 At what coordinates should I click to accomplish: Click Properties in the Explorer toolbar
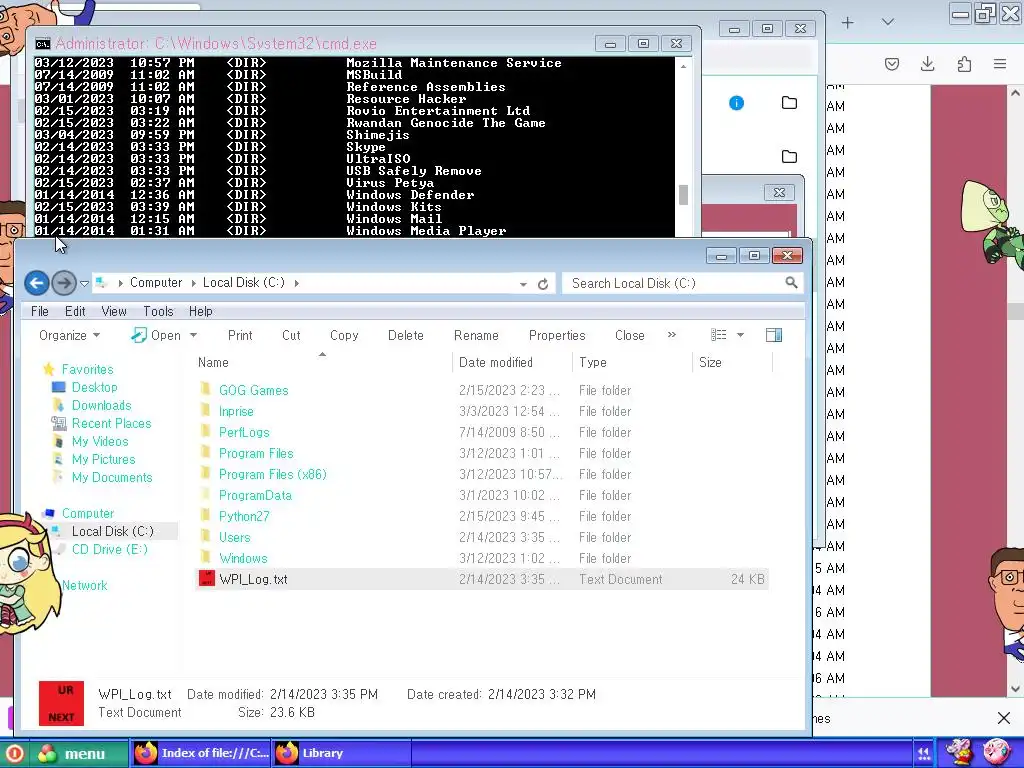[557, 336]
